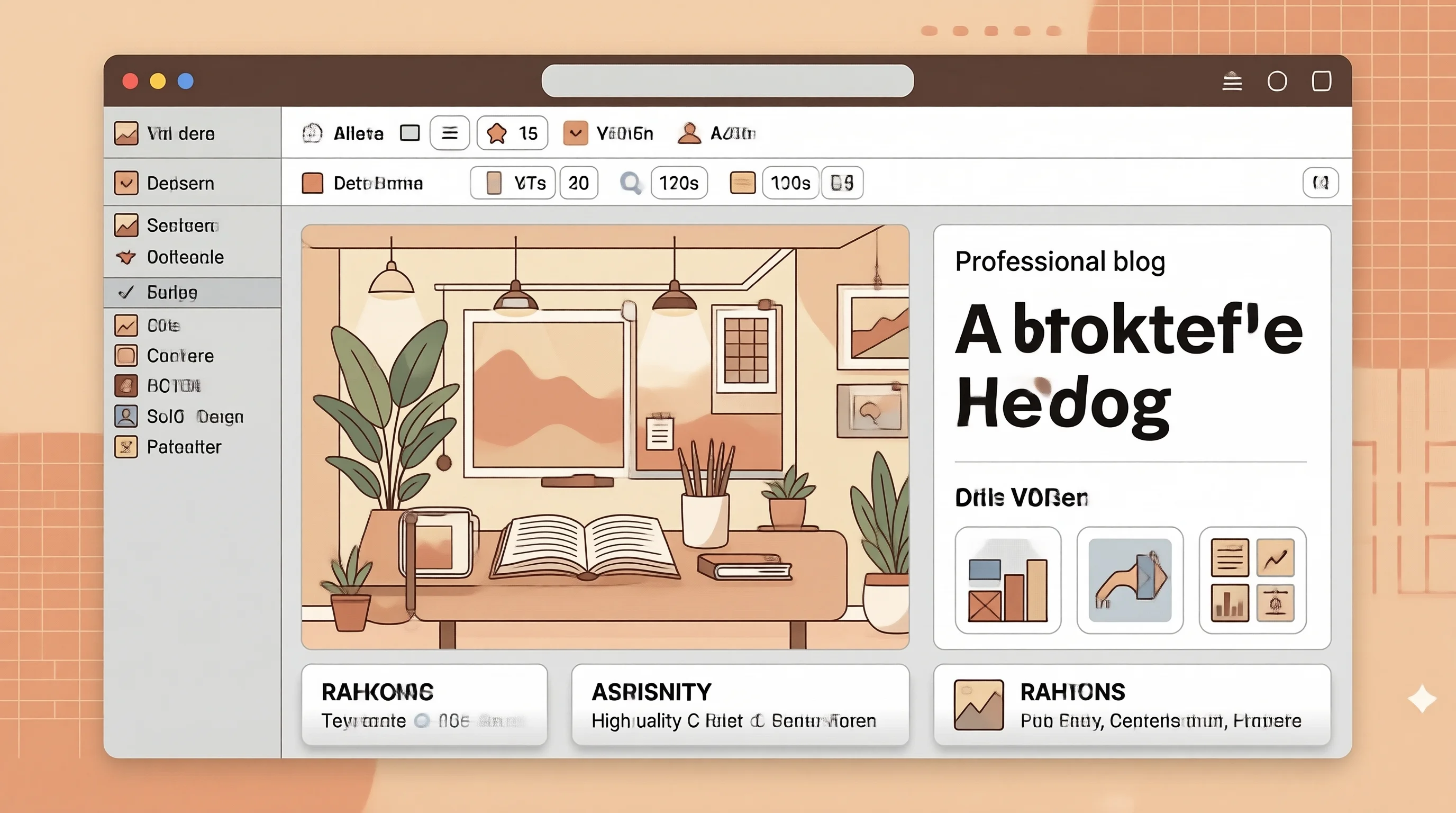Viewport: 1456px width, 813px height.
Task: Open the four-tile grid thumbnail under 'Drils V0Ren'
Action: [1252, 580]
